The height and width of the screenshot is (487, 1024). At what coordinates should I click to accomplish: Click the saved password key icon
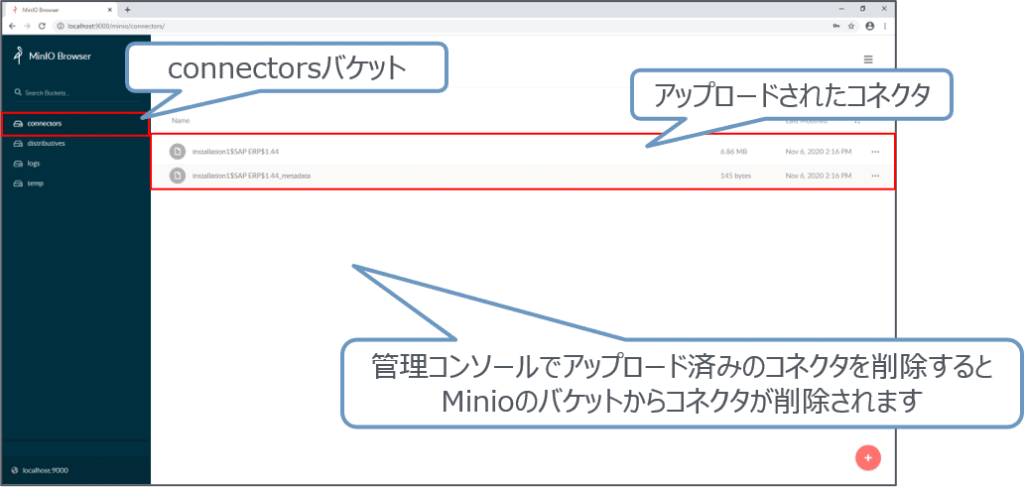835,26
